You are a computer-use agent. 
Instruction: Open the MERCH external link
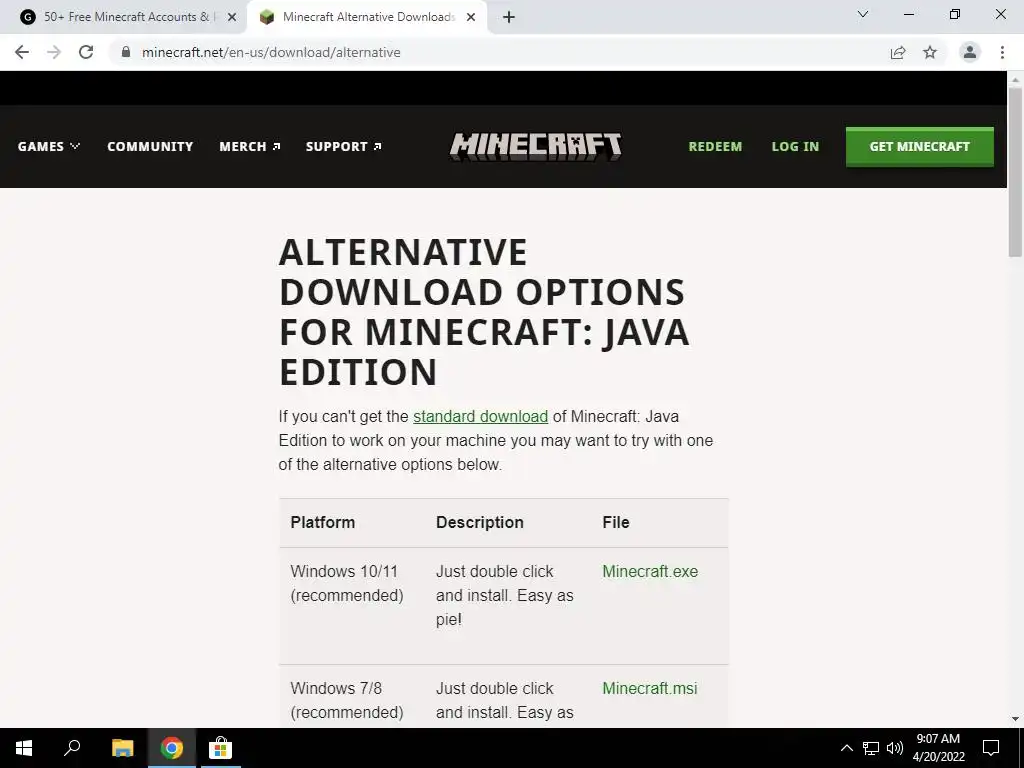click(x=249, y=146)
